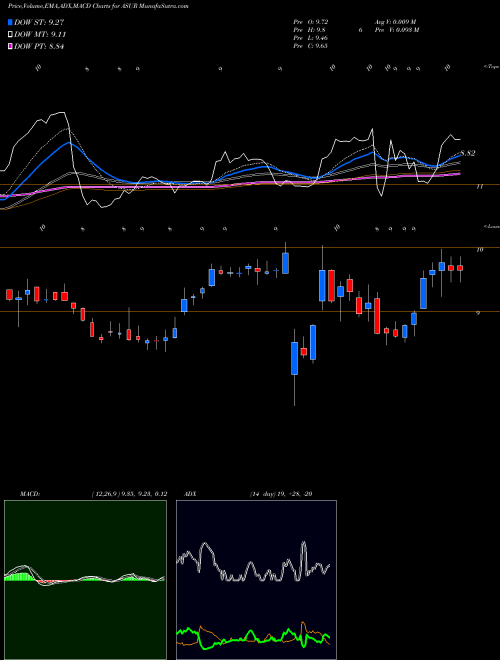Click the 8.82 value label on the EMA line
This screenshot has width=500, height=660.
click(468, 153)
